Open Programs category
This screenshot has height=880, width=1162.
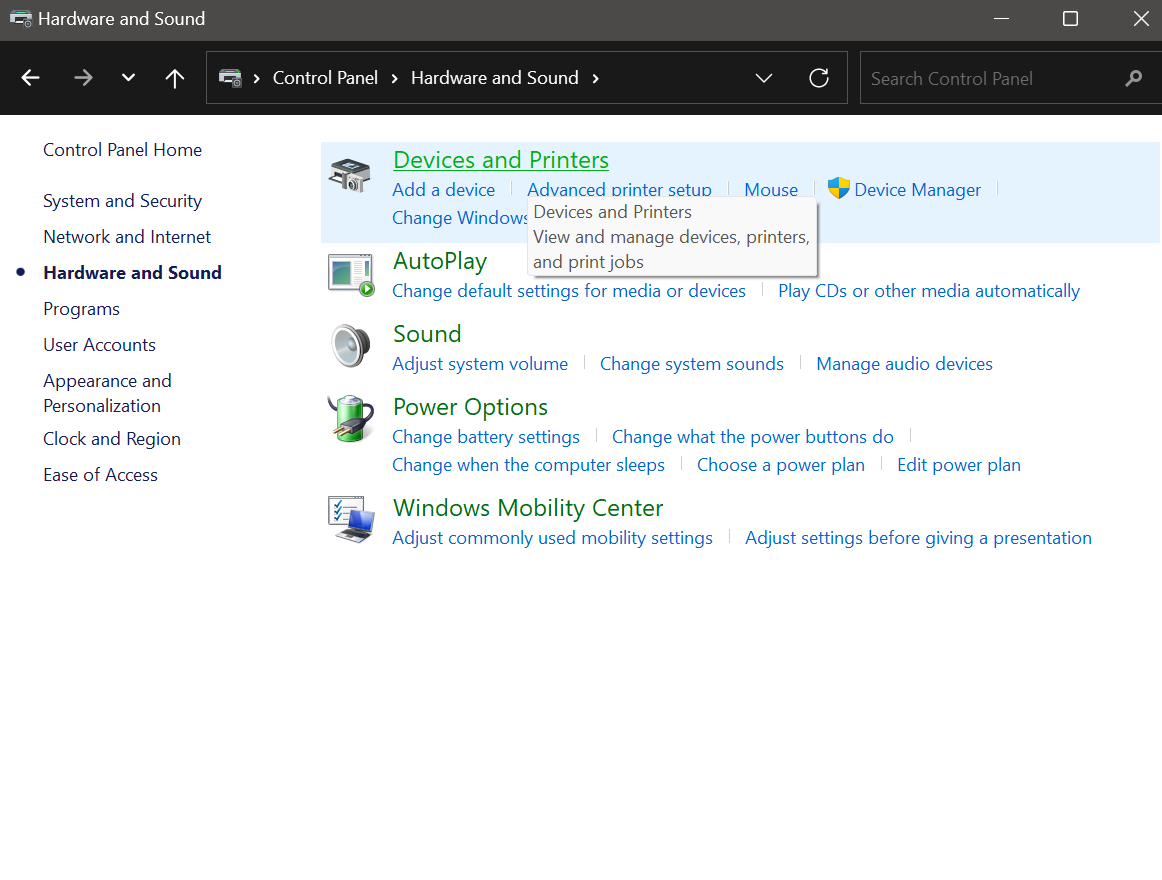[x=82, y=309]
